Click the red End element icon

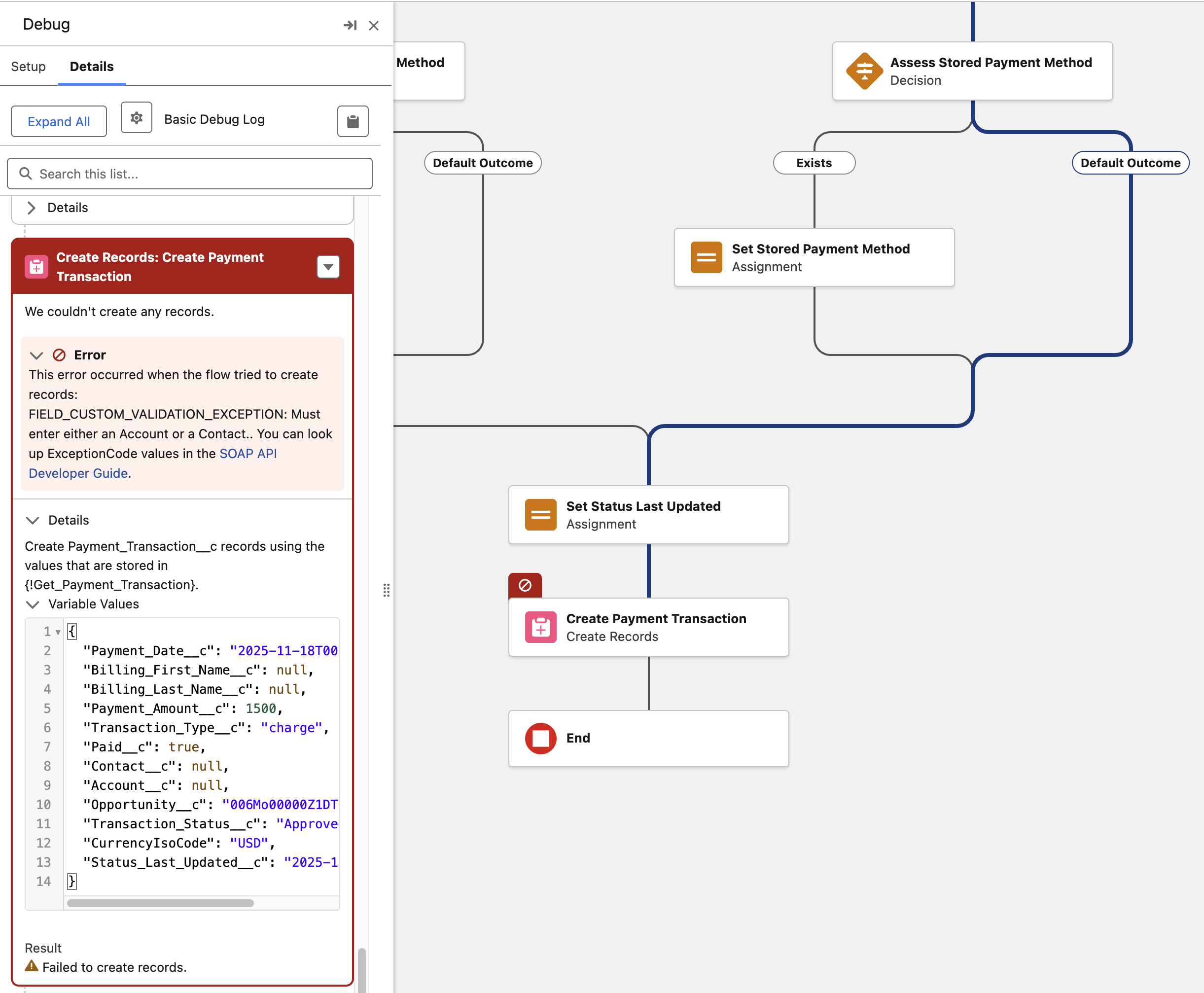click(x=540, y=738)
